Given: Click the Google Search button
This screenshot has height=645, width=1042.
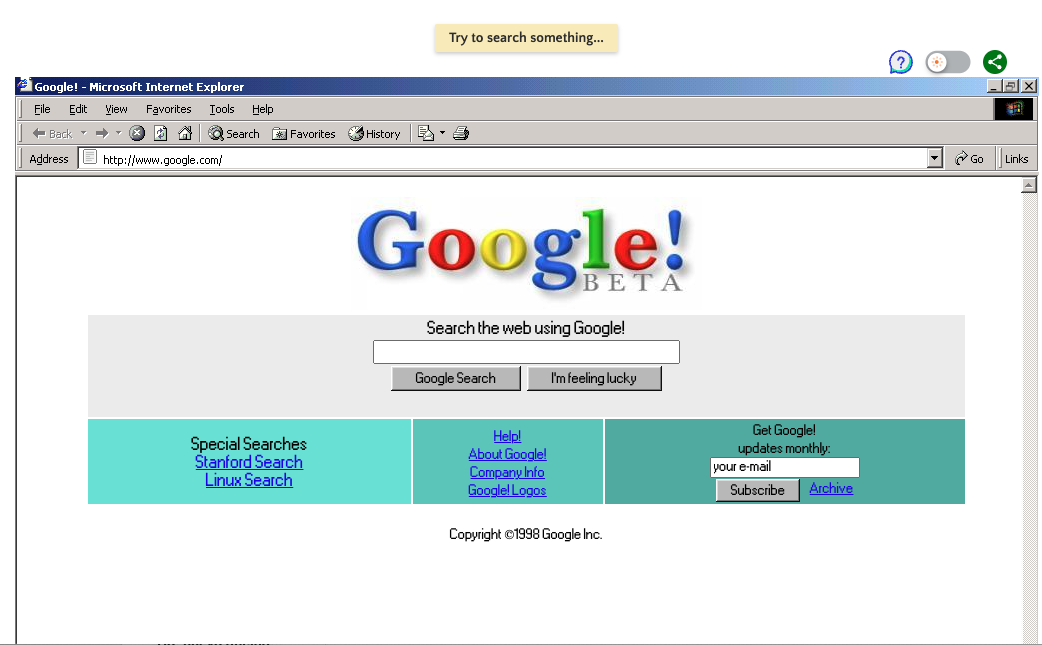Looking at the screenshot, I should 455,379.
